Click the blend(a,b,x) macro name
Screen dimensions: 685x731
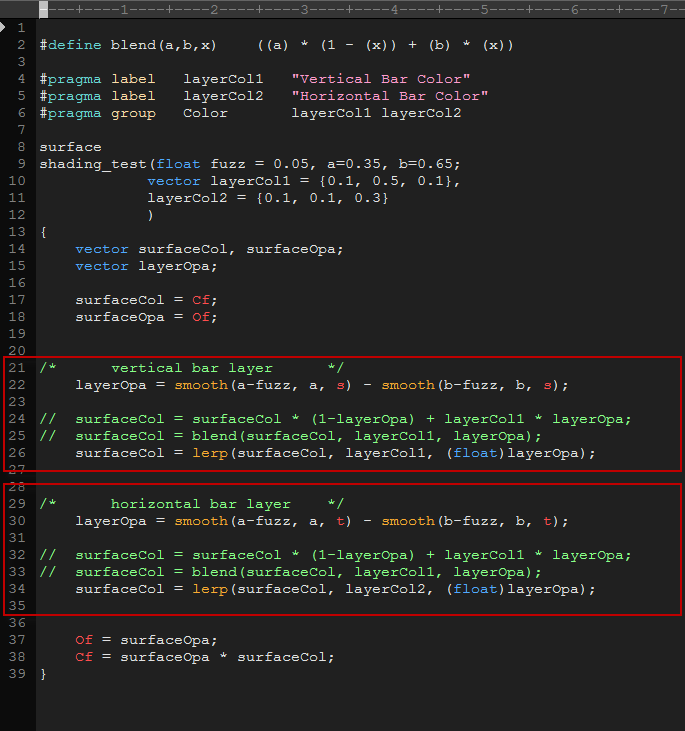pyautogui.click(x=164, y=45)
